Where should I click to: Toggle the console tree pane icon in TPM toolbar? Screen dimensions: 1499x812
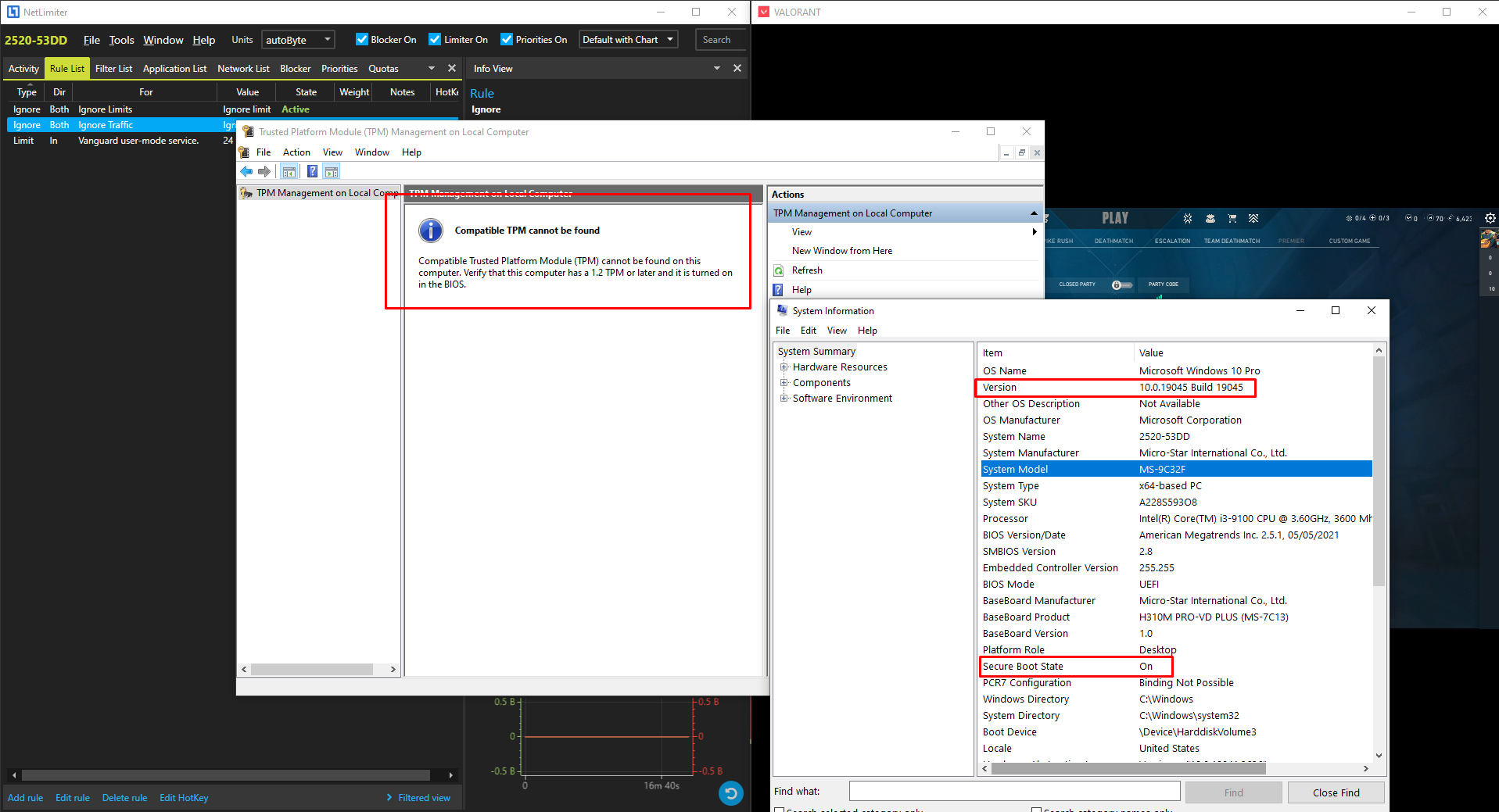point(289,172)
